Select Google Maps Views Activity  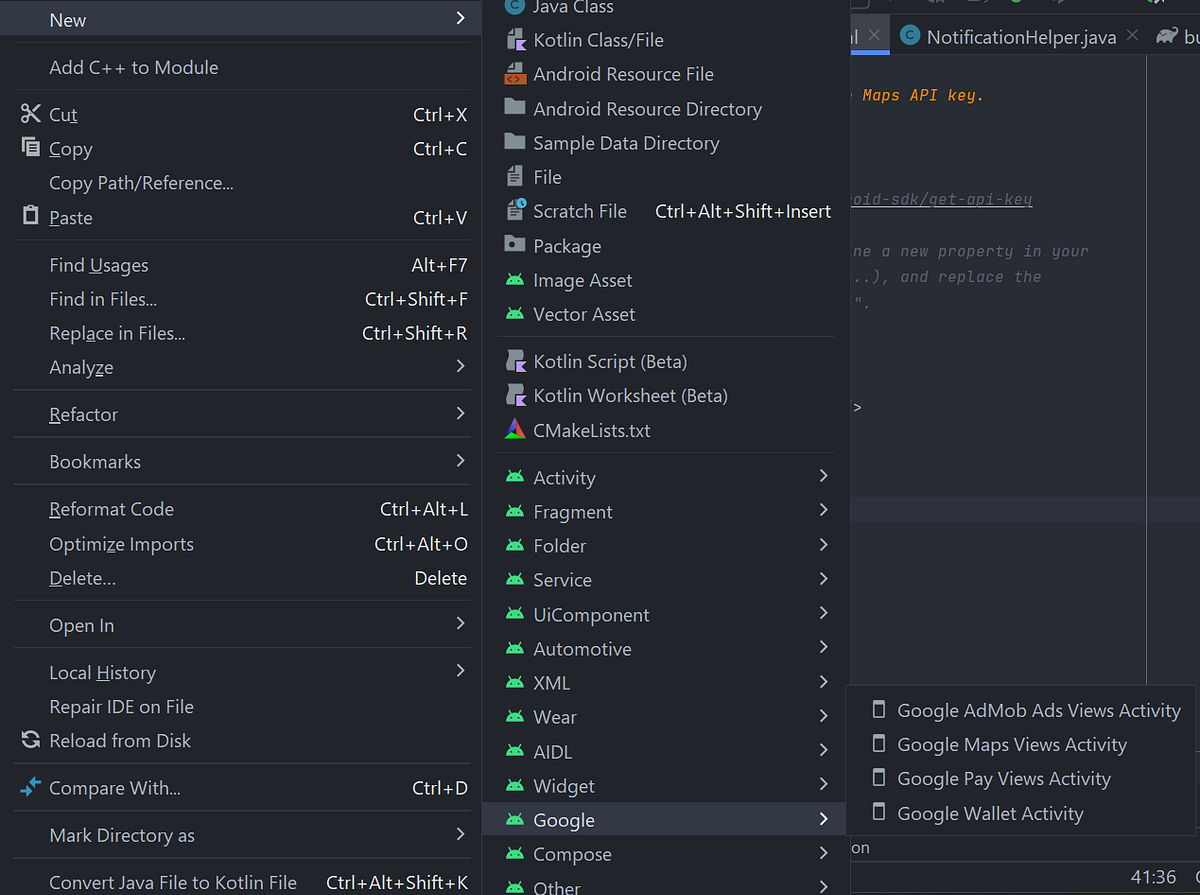[1012, 744]
